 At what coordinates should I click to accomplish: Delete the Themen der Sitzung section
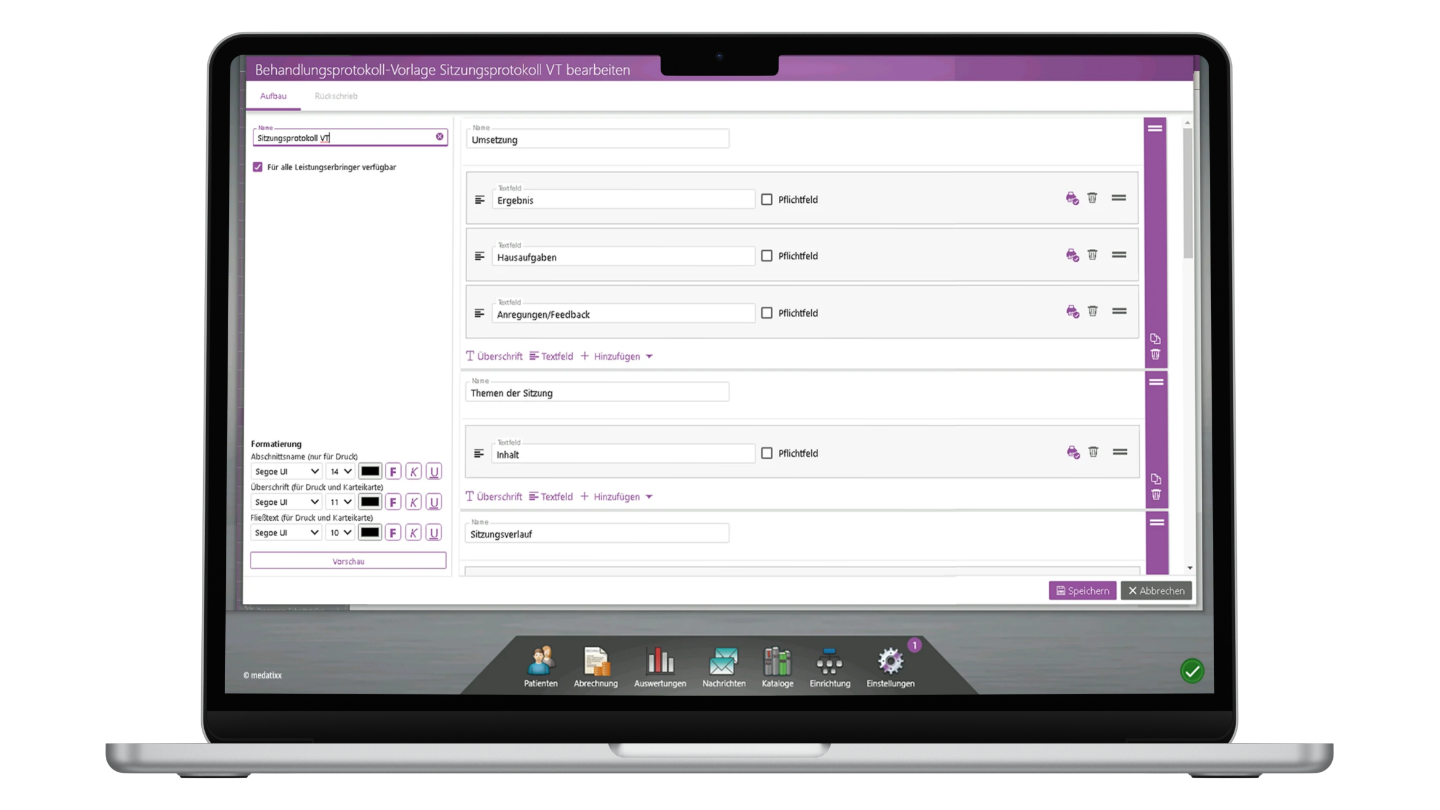tap(1156, 495)
